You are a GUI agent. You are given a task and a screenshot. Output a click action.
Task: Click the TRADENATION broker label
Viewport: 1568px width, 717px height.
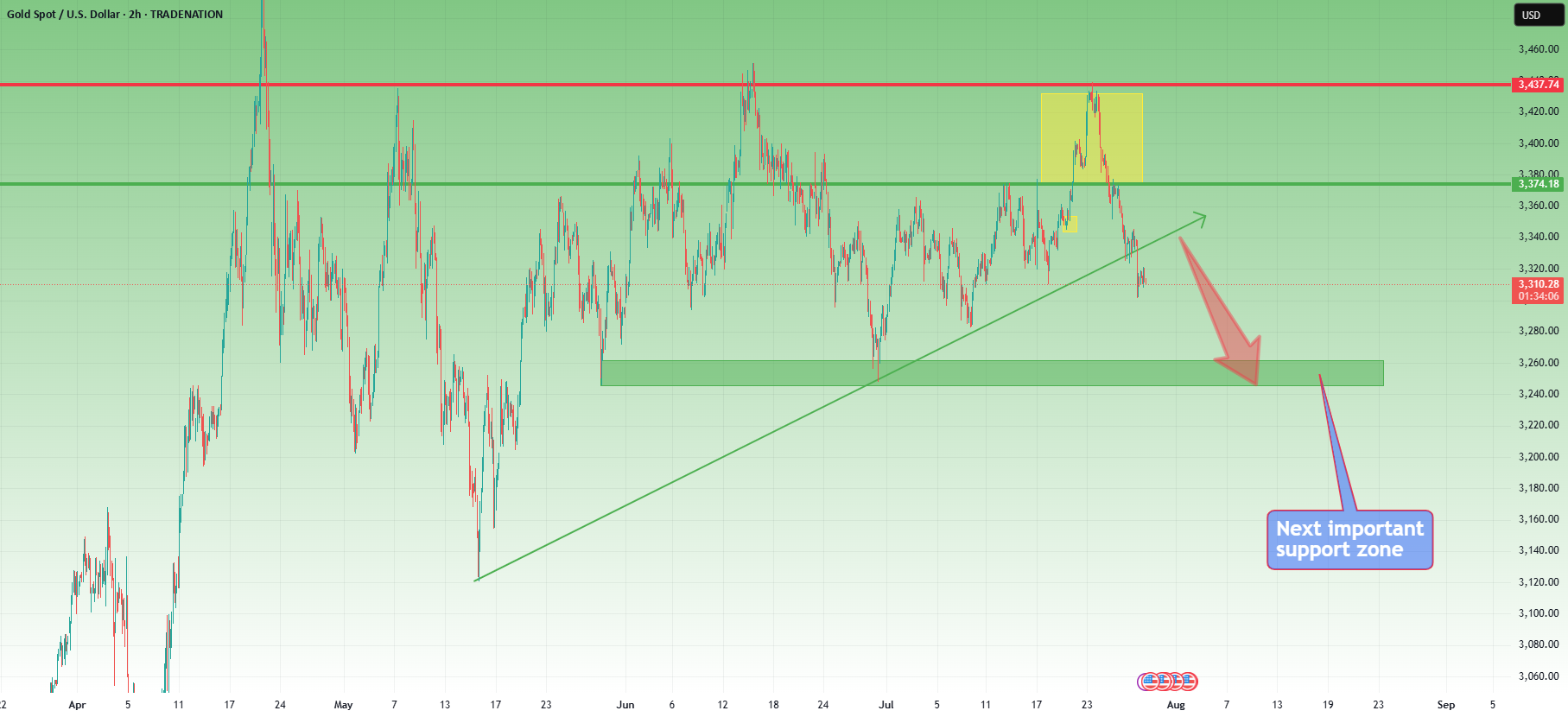tap(187, 14)
